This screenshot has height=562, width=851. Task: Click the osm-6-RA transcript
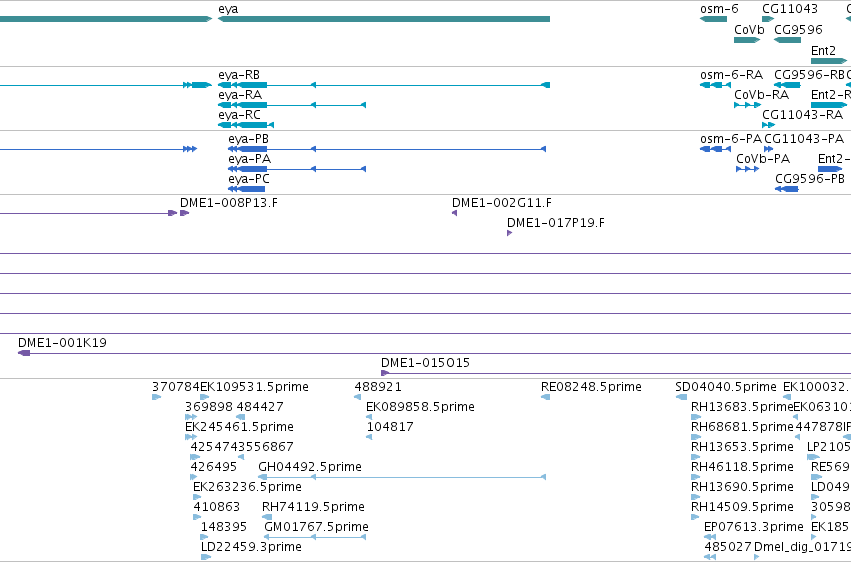click(715, 85)
